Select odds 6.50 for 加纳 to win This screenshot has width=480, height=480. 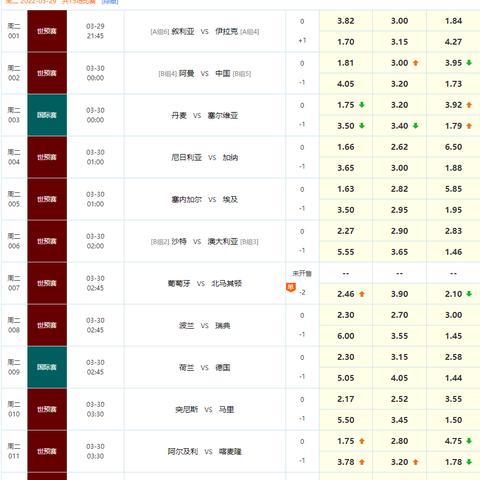tap(453, 147)
